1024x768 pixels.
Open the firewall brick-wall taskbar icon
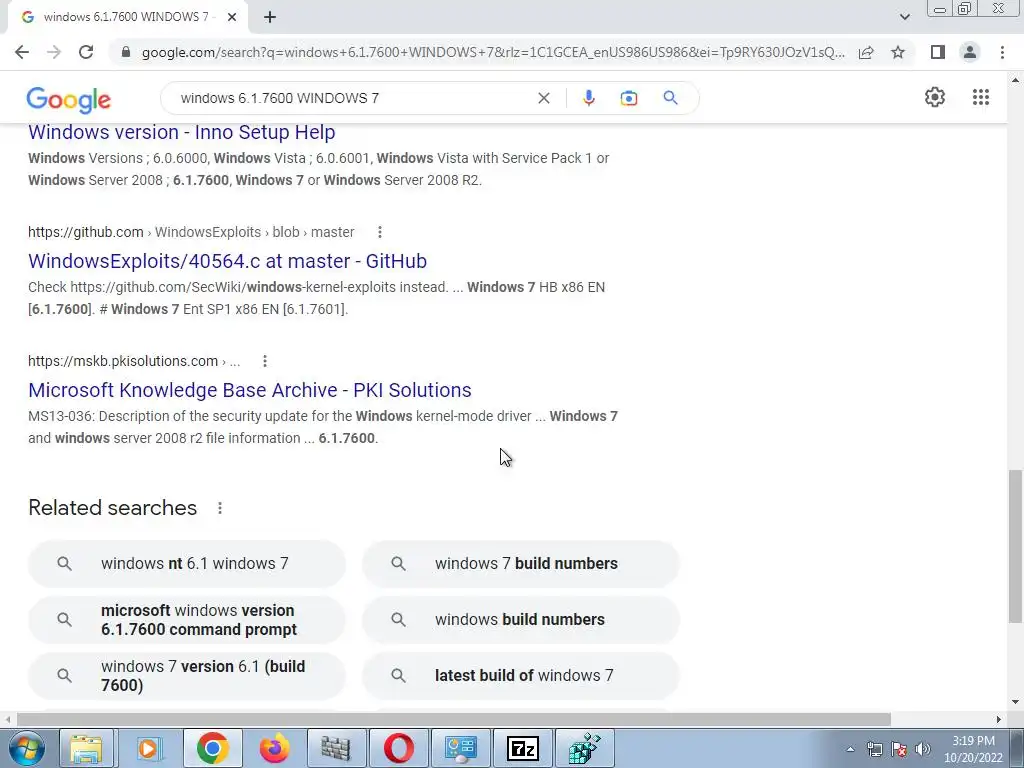point(336,748)
